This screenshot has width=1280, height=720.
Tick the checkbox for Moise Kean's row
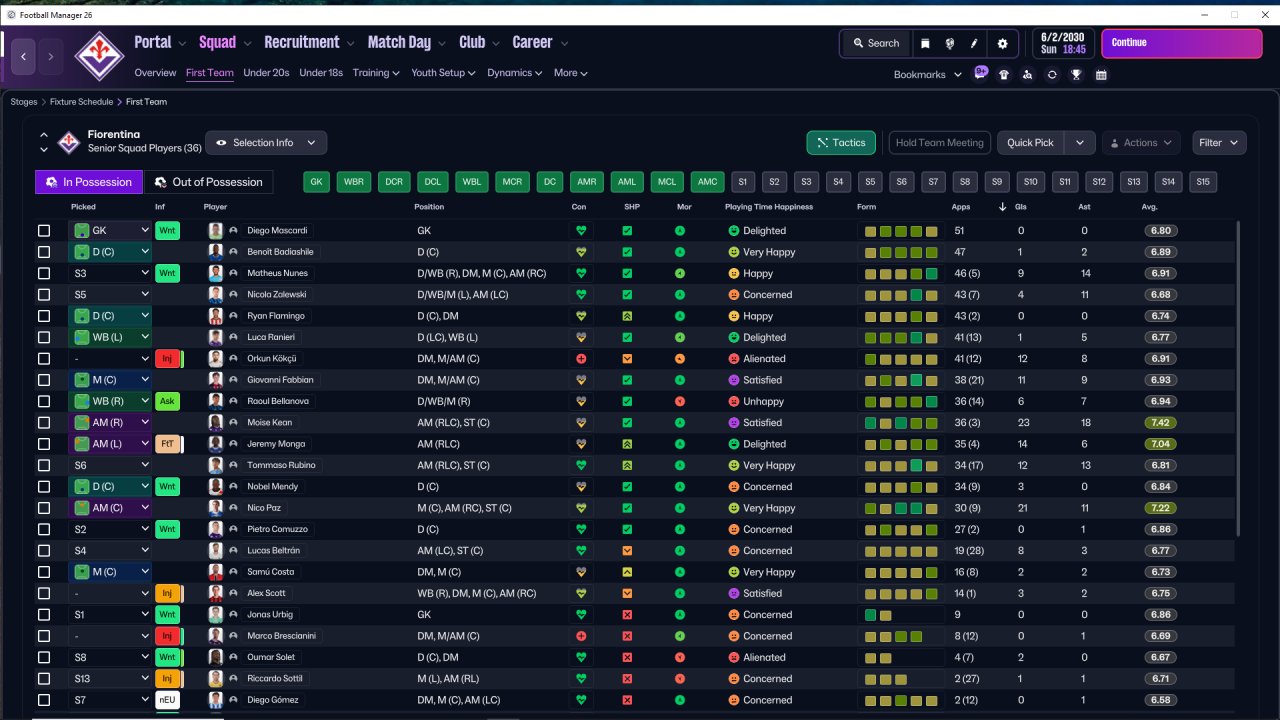[x=44, y=423]
